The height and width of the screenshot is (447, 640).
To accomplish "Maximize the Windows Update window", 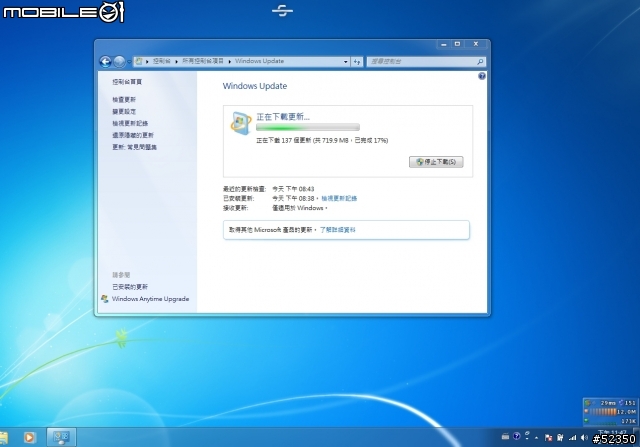I will [x=457, y=44].
